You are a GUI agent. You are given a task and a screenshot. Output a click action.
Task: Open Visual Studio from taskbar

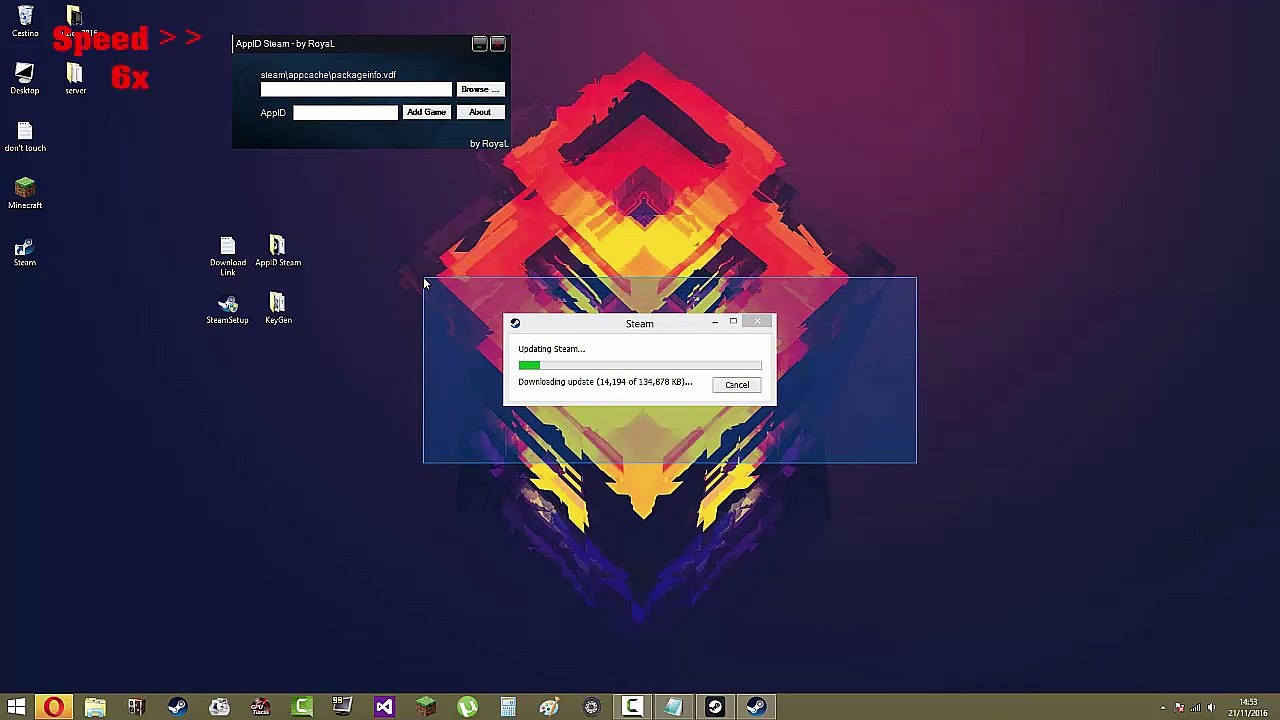pyautogui.click(x=384, y=707)
